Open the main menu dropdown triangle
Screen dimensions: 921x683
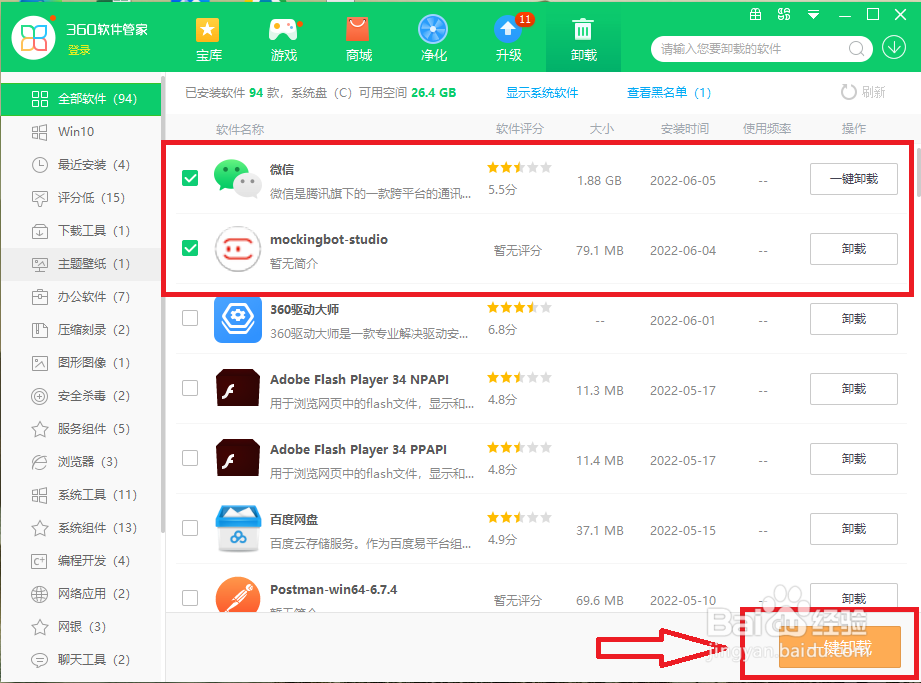pyautogui.click(x=814, y=15)
